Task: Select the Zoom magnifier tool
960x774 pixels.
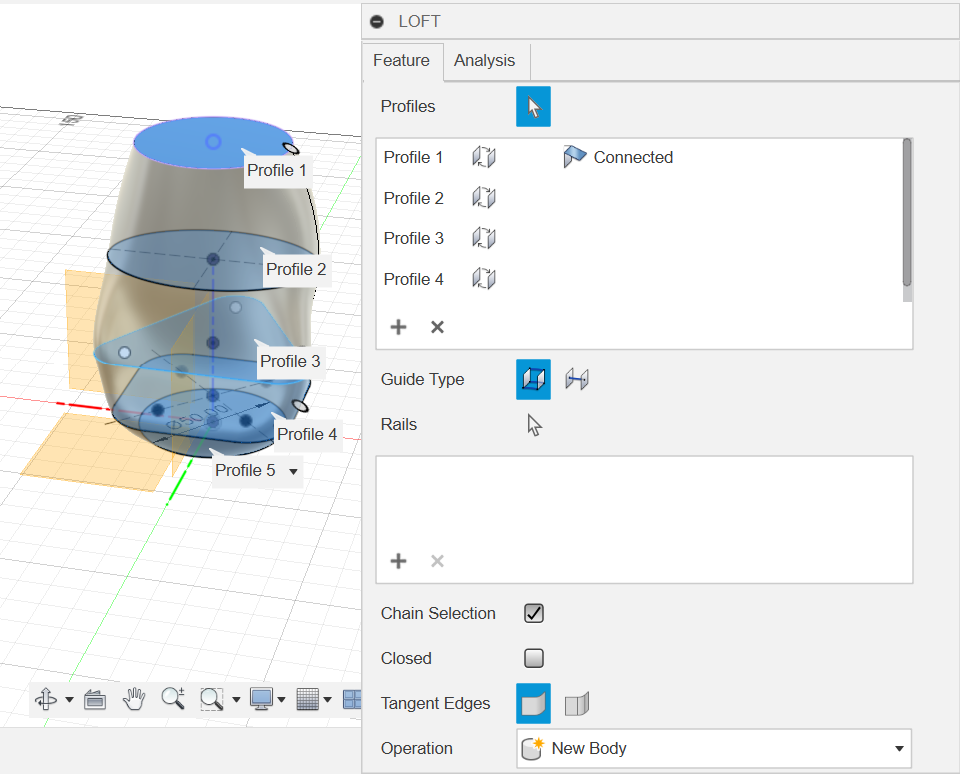Action: pyautogui.click(x=173, y=699)
